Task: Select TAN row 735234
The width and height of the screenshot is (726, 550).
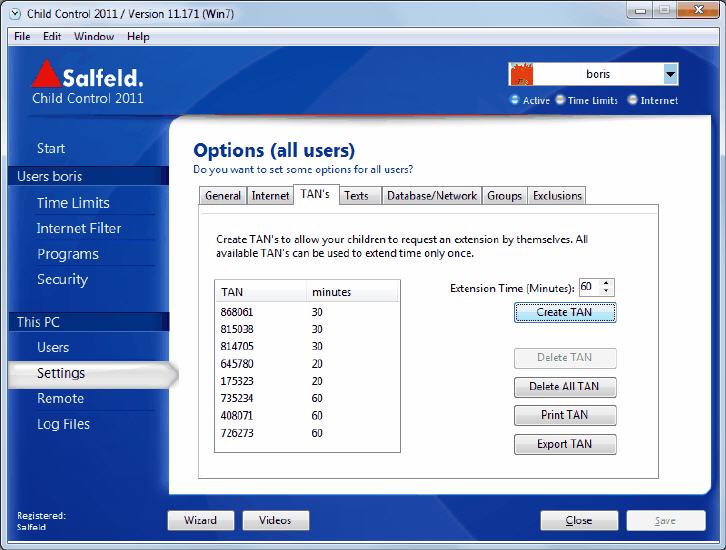Action: (307, 399)
